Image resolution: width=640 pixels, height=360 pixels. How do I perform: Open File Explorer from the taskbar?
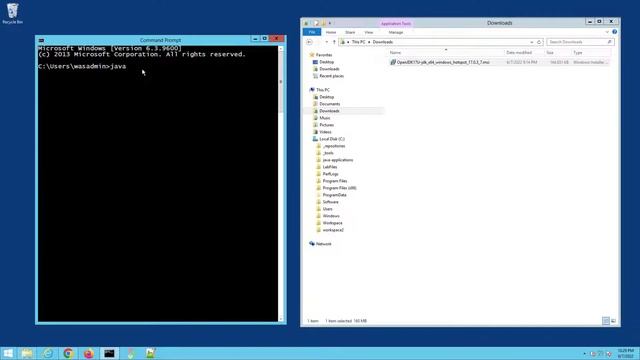tap(27, 353)
